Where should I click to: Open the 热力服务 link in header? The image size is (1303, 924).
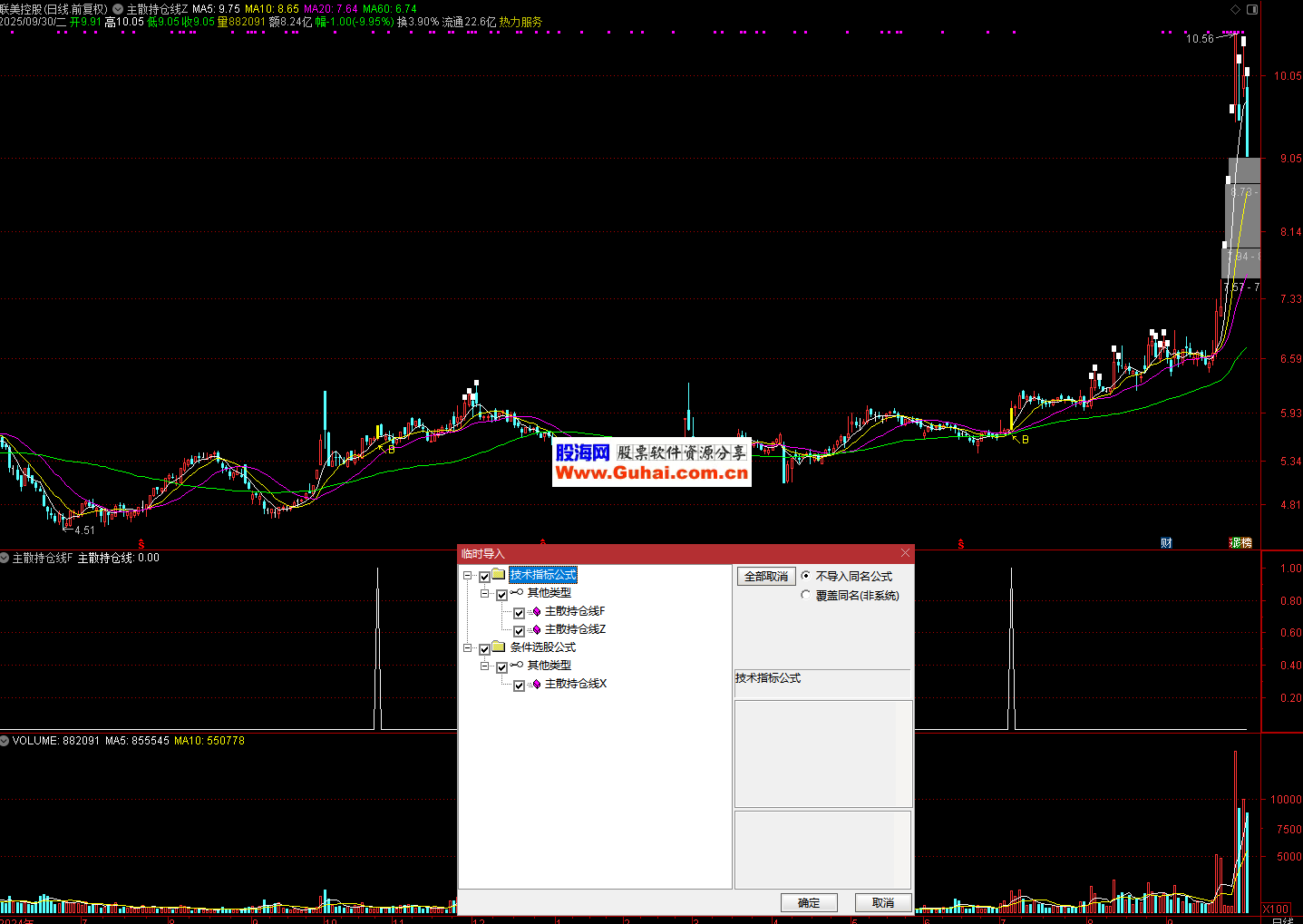click(520, 22)
